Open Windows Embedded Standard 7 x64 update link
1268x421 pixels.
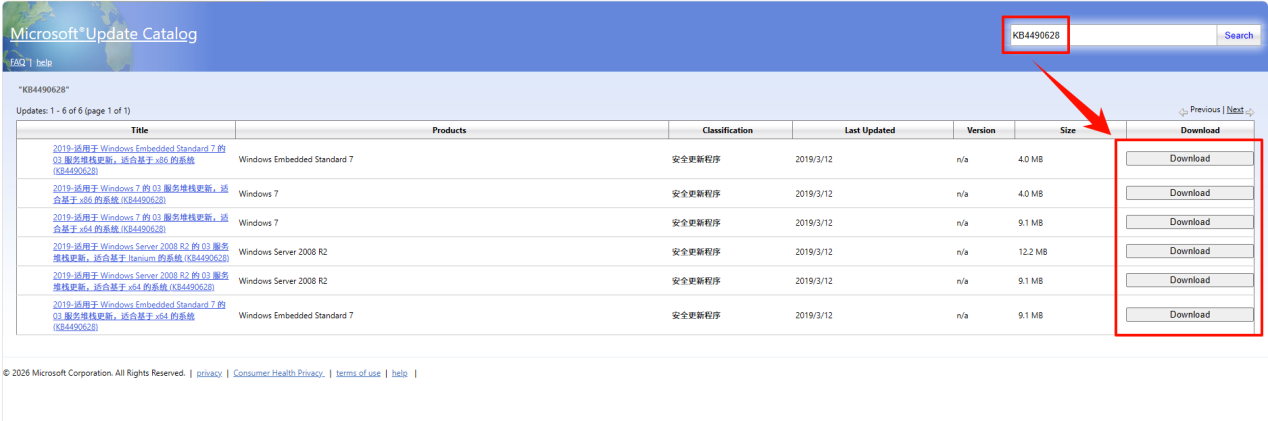(x=139, y=315)
